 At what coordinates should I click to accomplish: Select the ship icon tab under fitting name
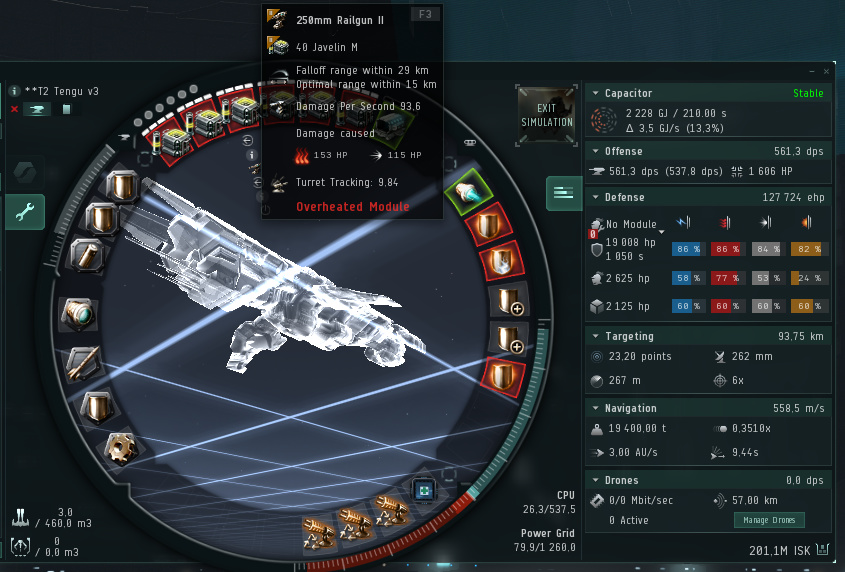pos(37,109)
